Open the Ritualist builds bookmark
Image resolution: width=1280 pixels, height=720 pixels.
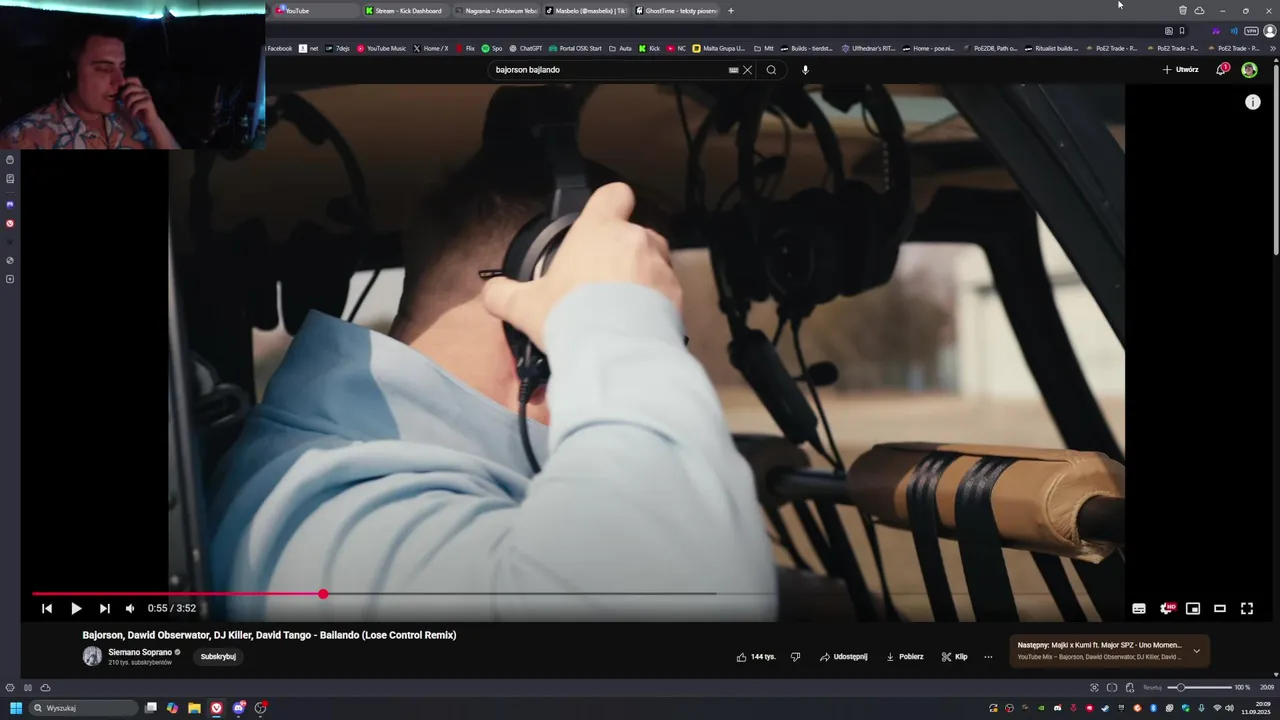tap(1052, 48)
